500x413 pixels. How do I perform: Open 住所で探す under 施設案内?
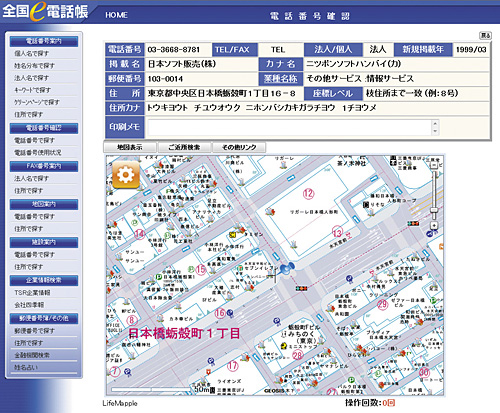pyautogui.click(x=28, y=267)
